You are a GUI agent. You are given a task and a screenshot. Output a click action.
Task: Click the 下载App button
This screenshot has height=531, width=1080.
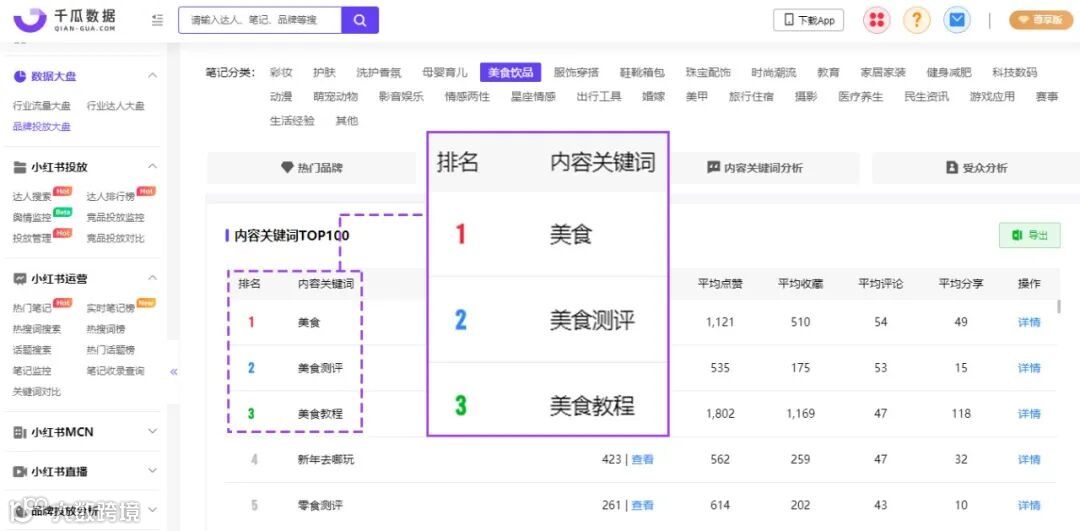point(809,21)
